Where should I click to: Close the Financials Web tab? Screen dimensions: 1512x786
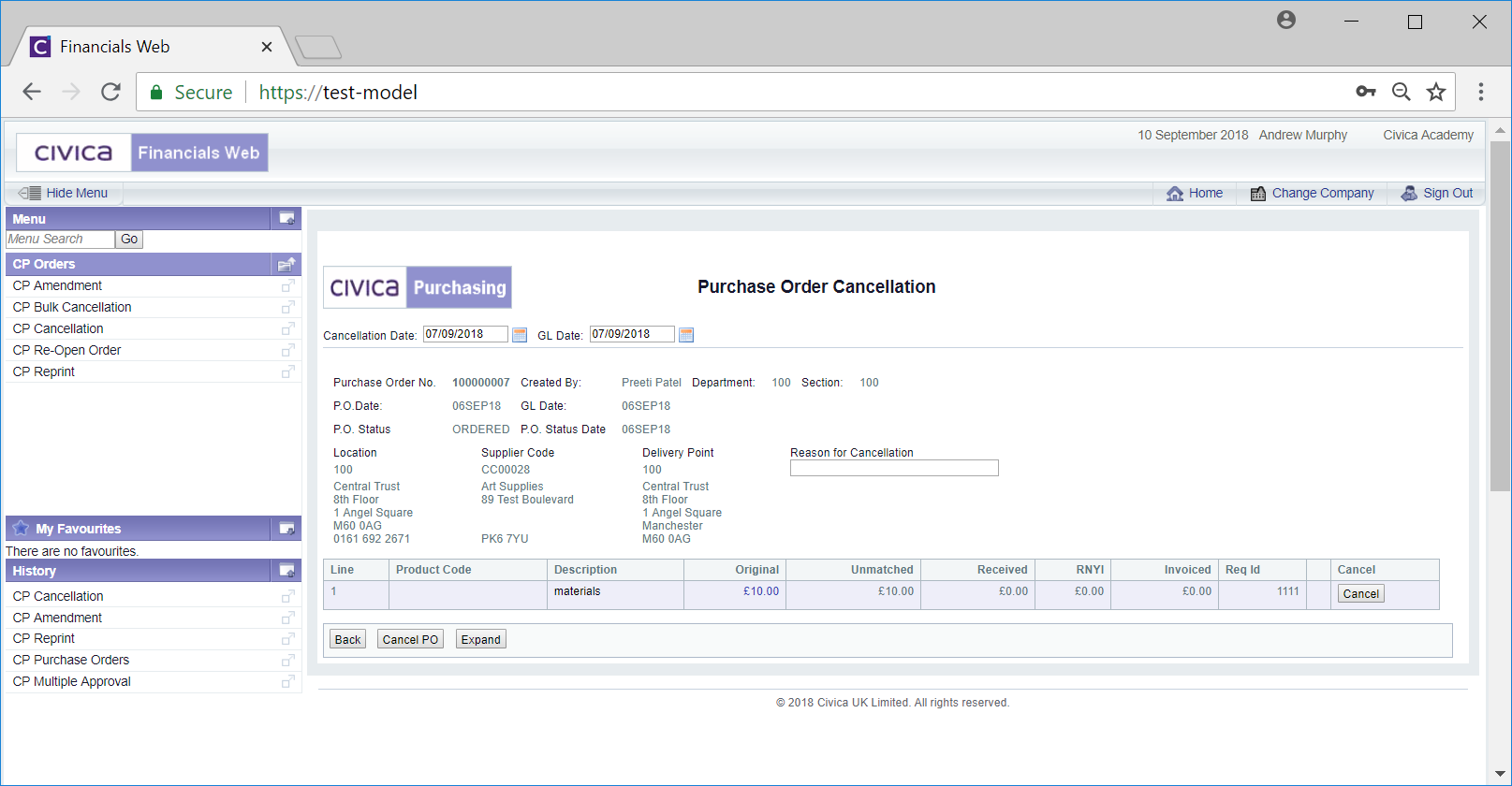pos(267,47)
